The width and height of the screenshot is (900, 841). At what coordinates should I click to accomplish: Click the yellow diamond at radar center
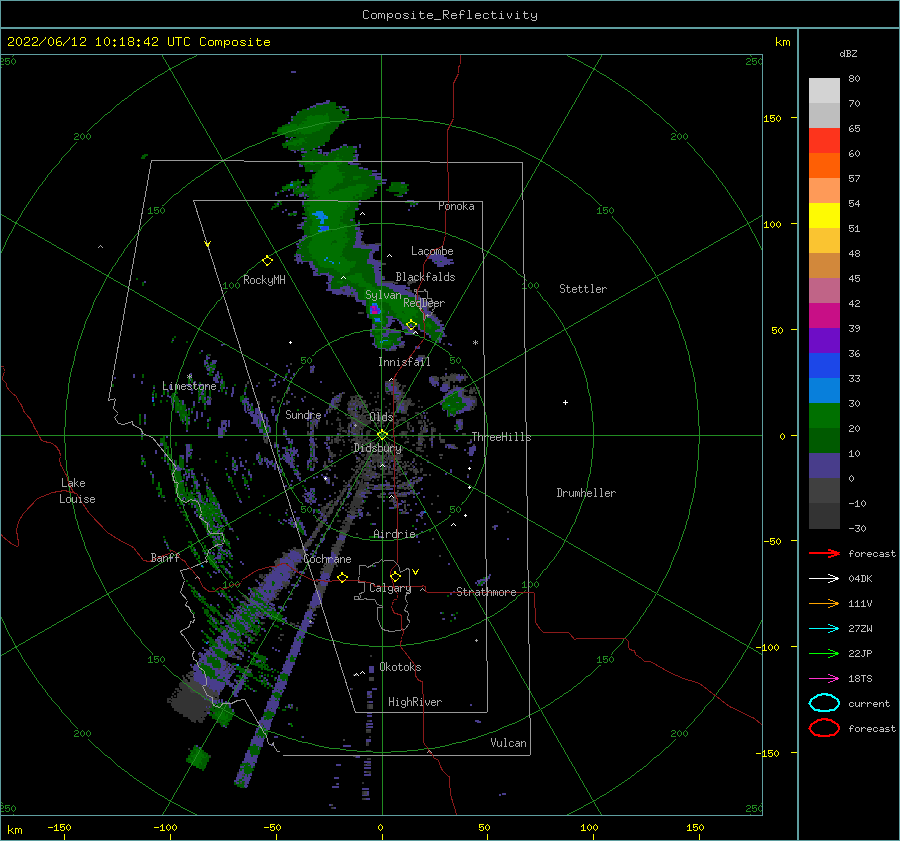382,435
